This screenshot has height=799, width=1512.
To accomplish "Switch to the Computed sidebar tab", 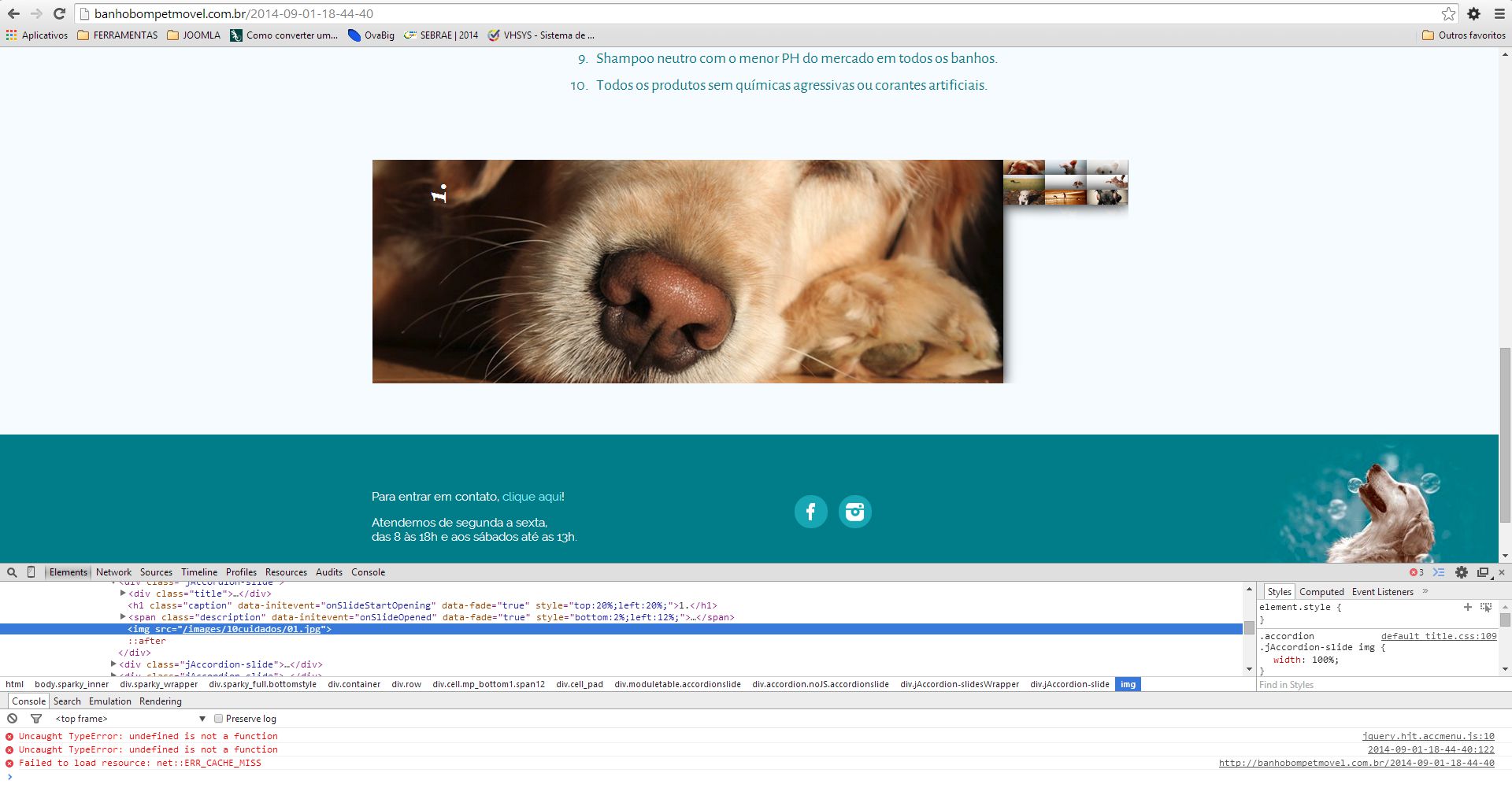I will coord(1321,592).
